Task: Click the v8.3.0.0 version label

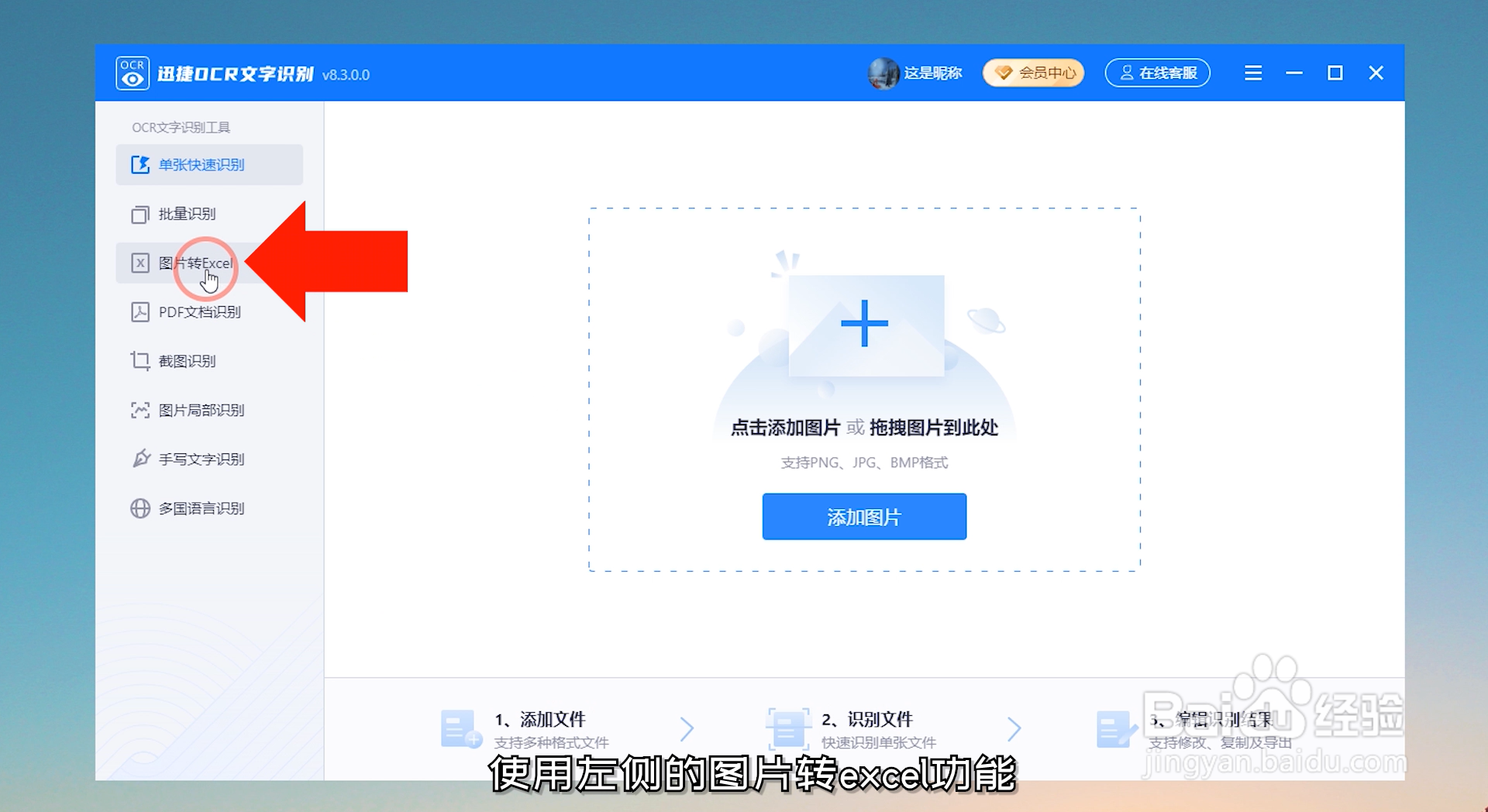Action: click(x=346, y=75)
